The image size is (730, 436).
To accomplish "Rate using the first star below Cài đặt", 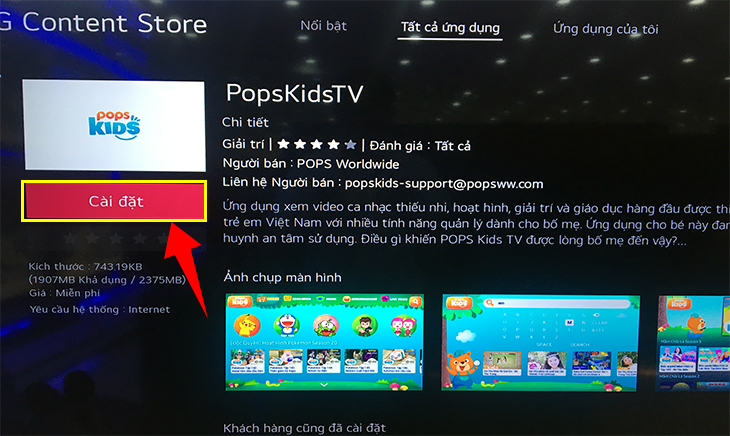I will point(70,239).
